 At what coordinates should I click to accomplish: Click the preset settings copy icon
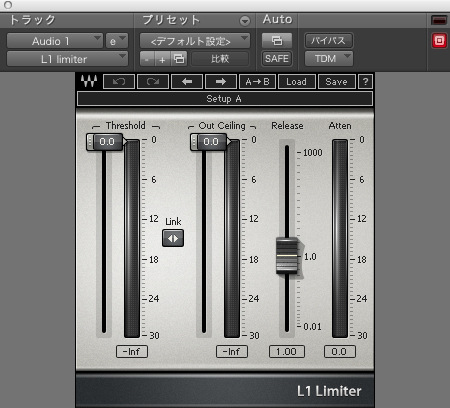tap(179, 59)
